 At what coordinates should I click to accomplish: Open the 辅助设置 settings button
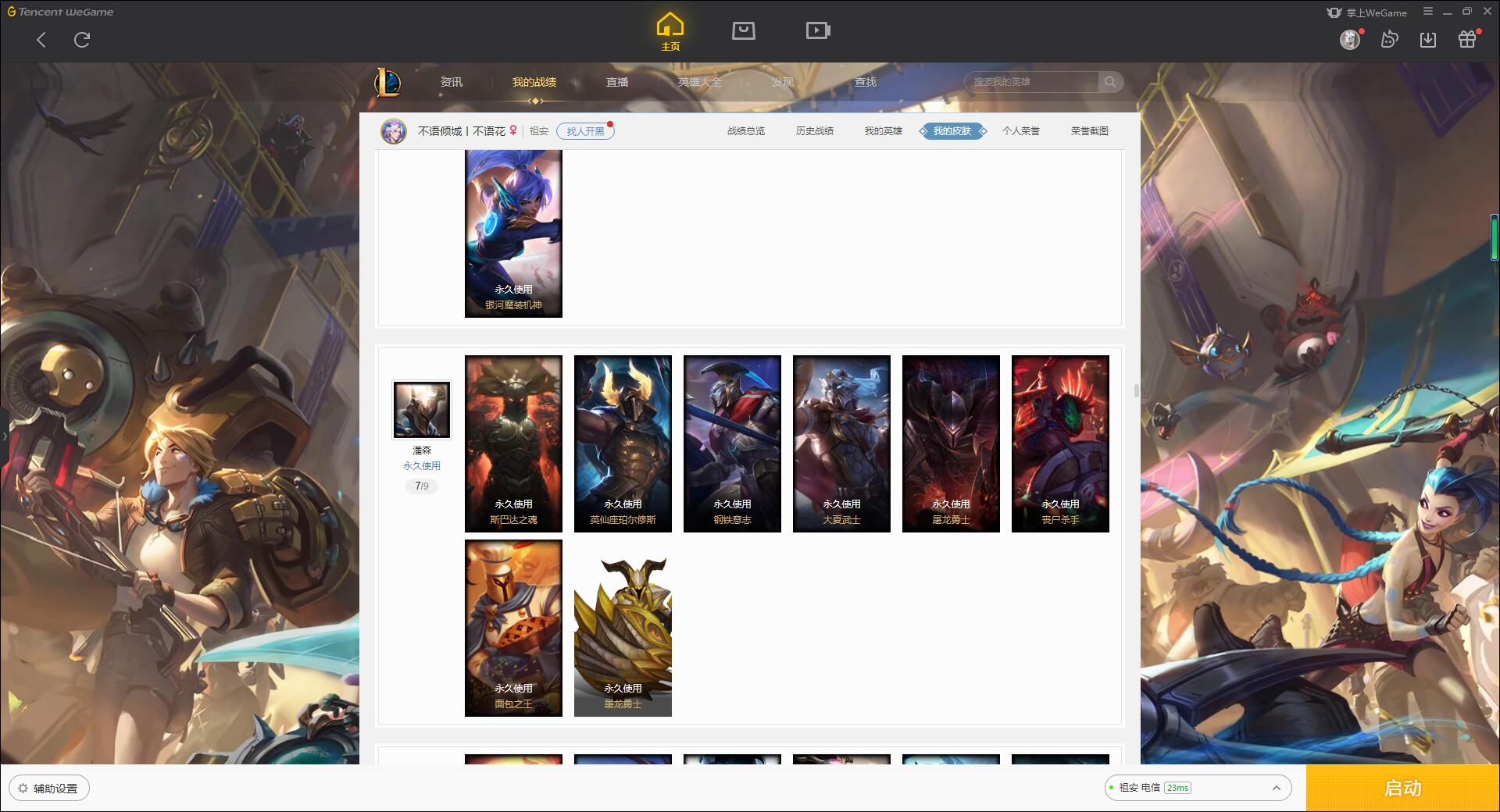pos(49,789)
